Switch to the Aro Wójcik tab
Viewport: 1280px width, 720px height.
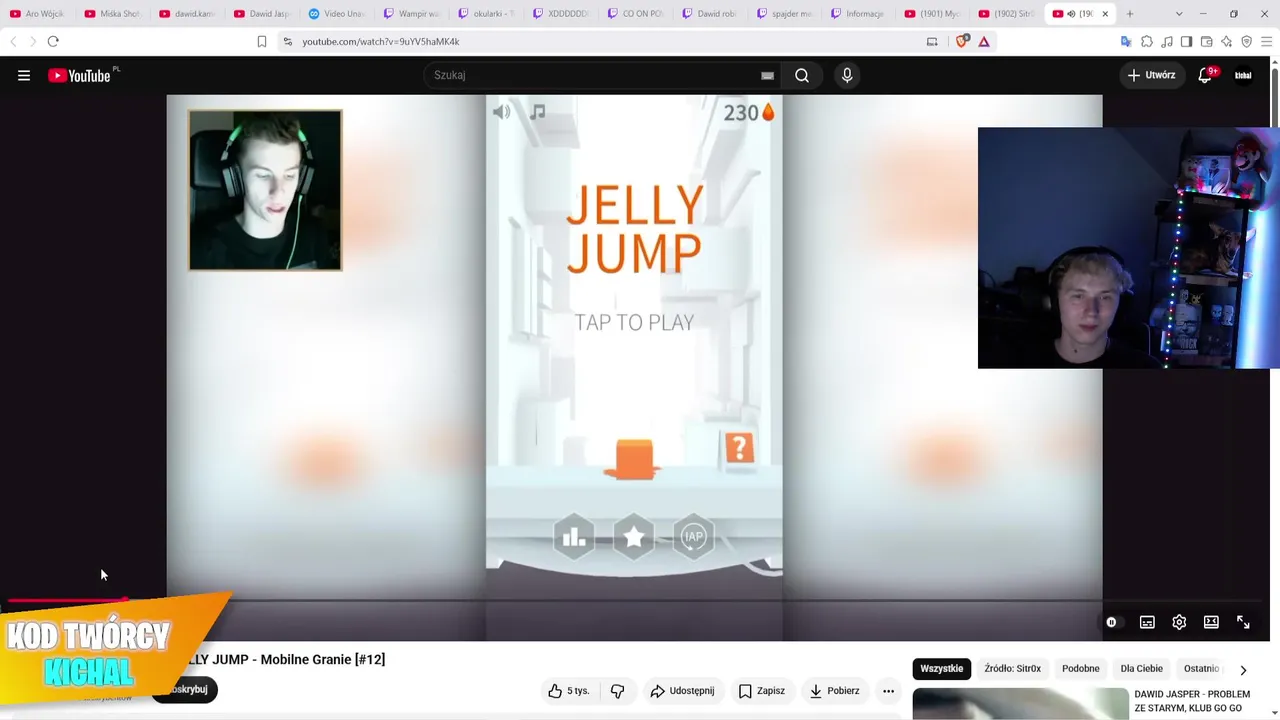[x=37, y=14]
